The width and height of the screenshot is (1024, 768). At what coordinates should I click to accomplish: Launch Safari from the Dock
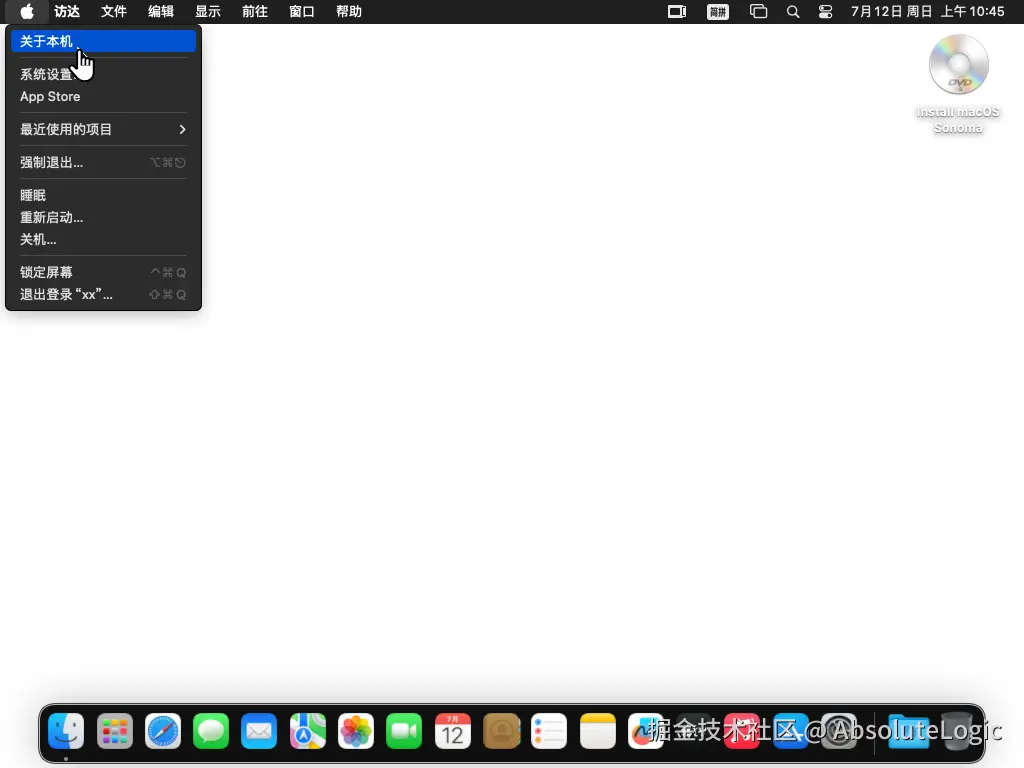(163, 731)
